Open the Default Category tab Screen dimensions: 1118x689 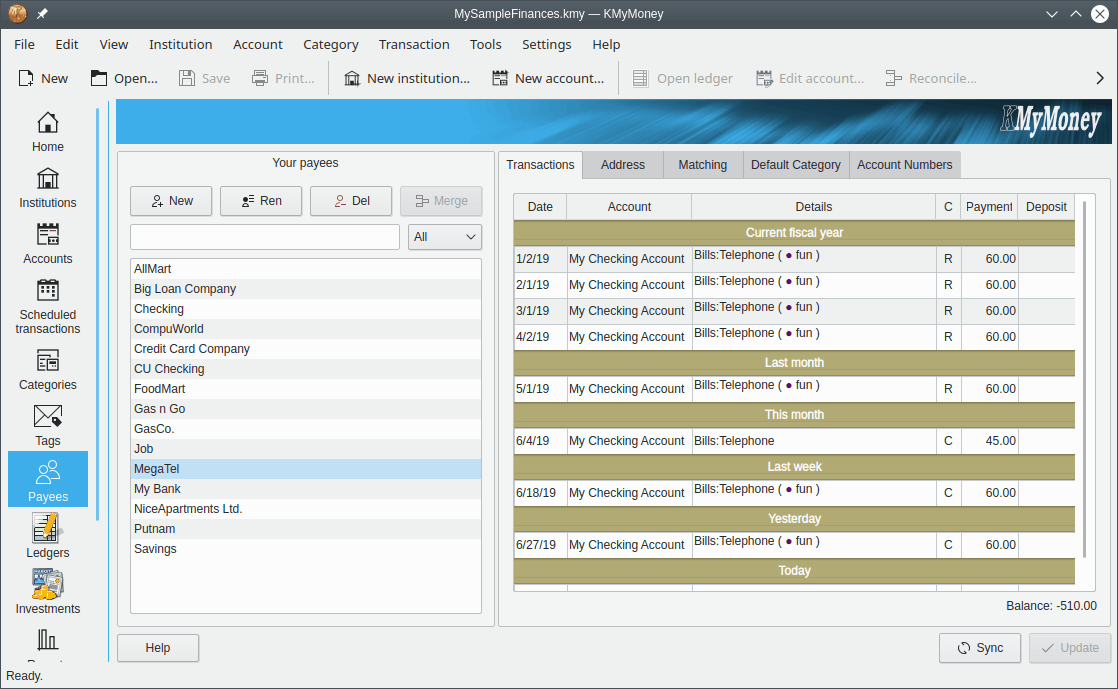[x=795, y=165]
